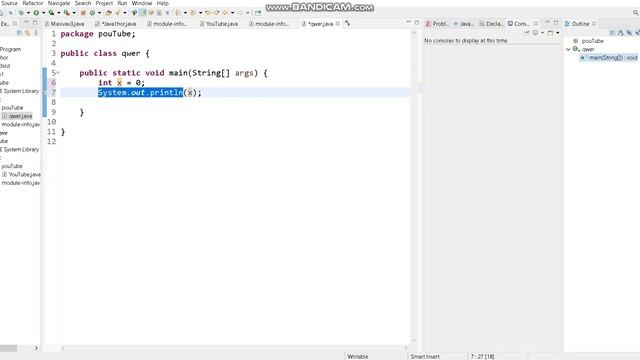The width and height of the screenshot is (640, 360).
Task: Open the Navigate menu
Action: click(x=59, y=3)
